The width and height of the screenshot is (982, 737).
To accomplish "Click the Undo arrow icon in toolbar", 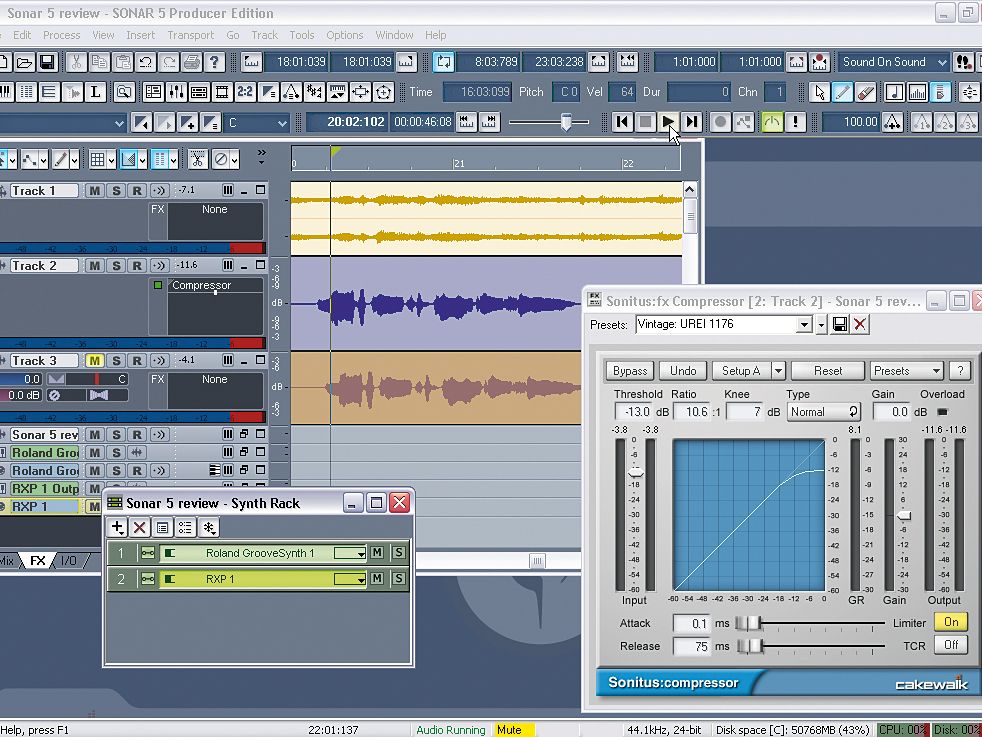I will pyautogui.click(x=146, y=62).
